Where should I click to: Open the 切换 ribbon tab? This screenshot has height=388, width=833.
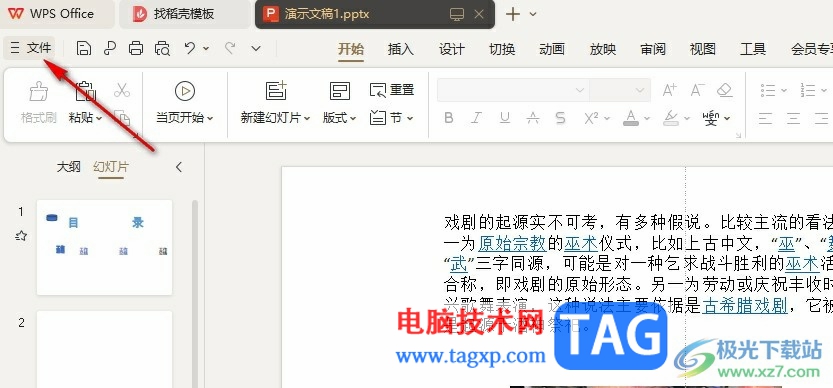pyautogui.click(x=502, y=49)
